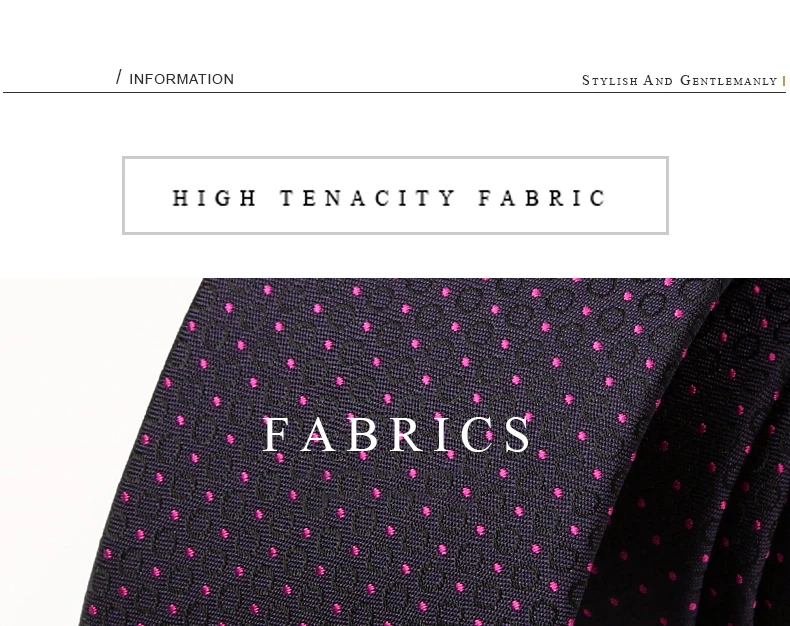Click the HIGH TENACITY FABRIC banner box
The height and width of the screenshot is (626, 790).
(395, 196)
